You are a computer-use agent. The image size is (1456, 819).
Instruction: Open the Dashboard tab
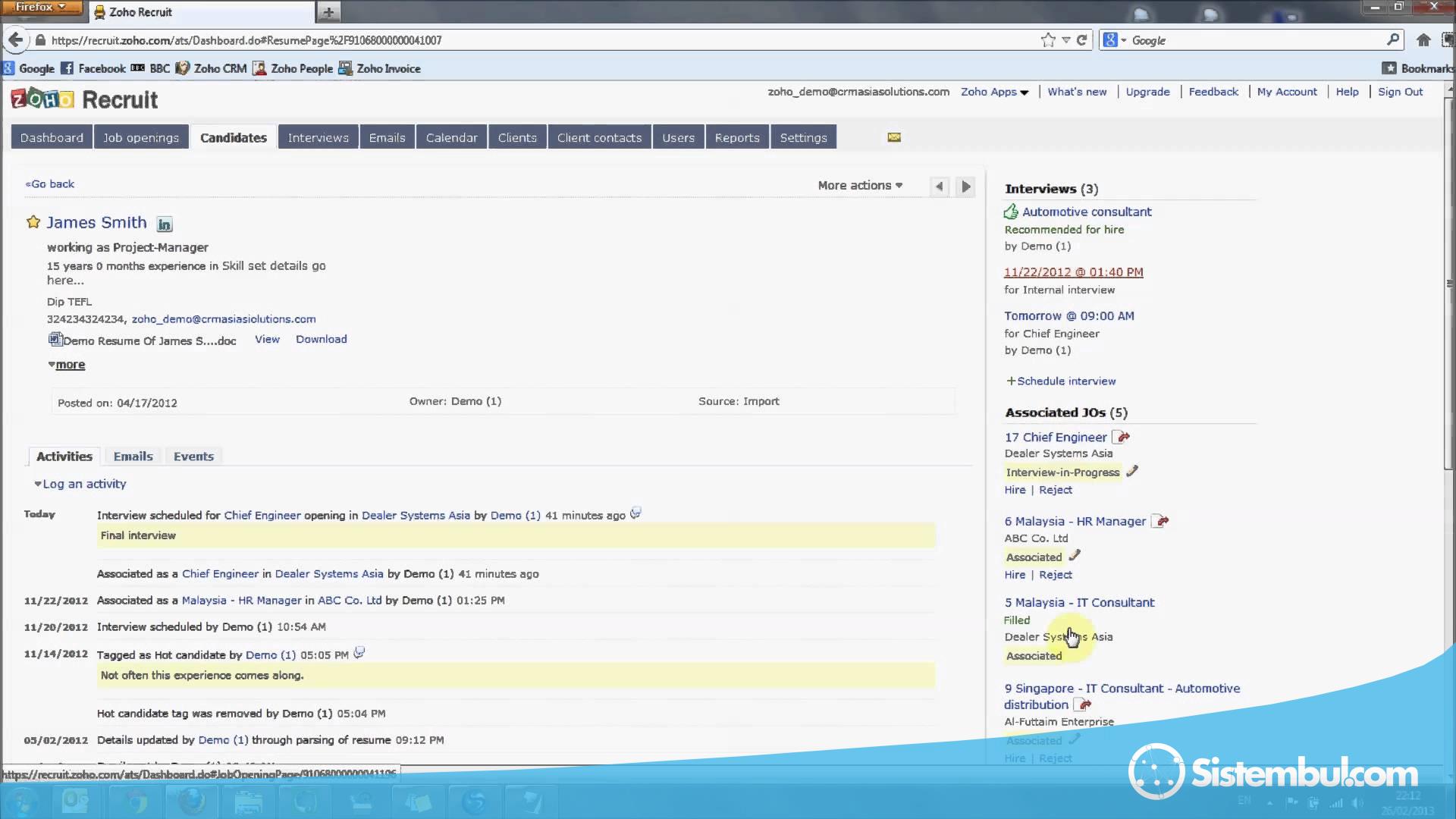tap(52, 137)
